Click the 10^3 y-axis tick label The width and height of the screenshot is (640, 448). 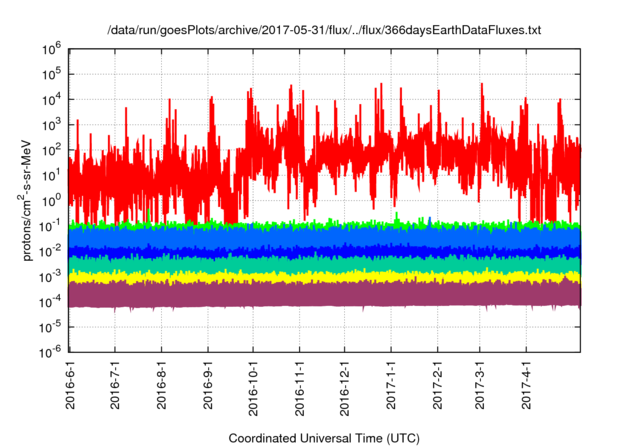51,125
